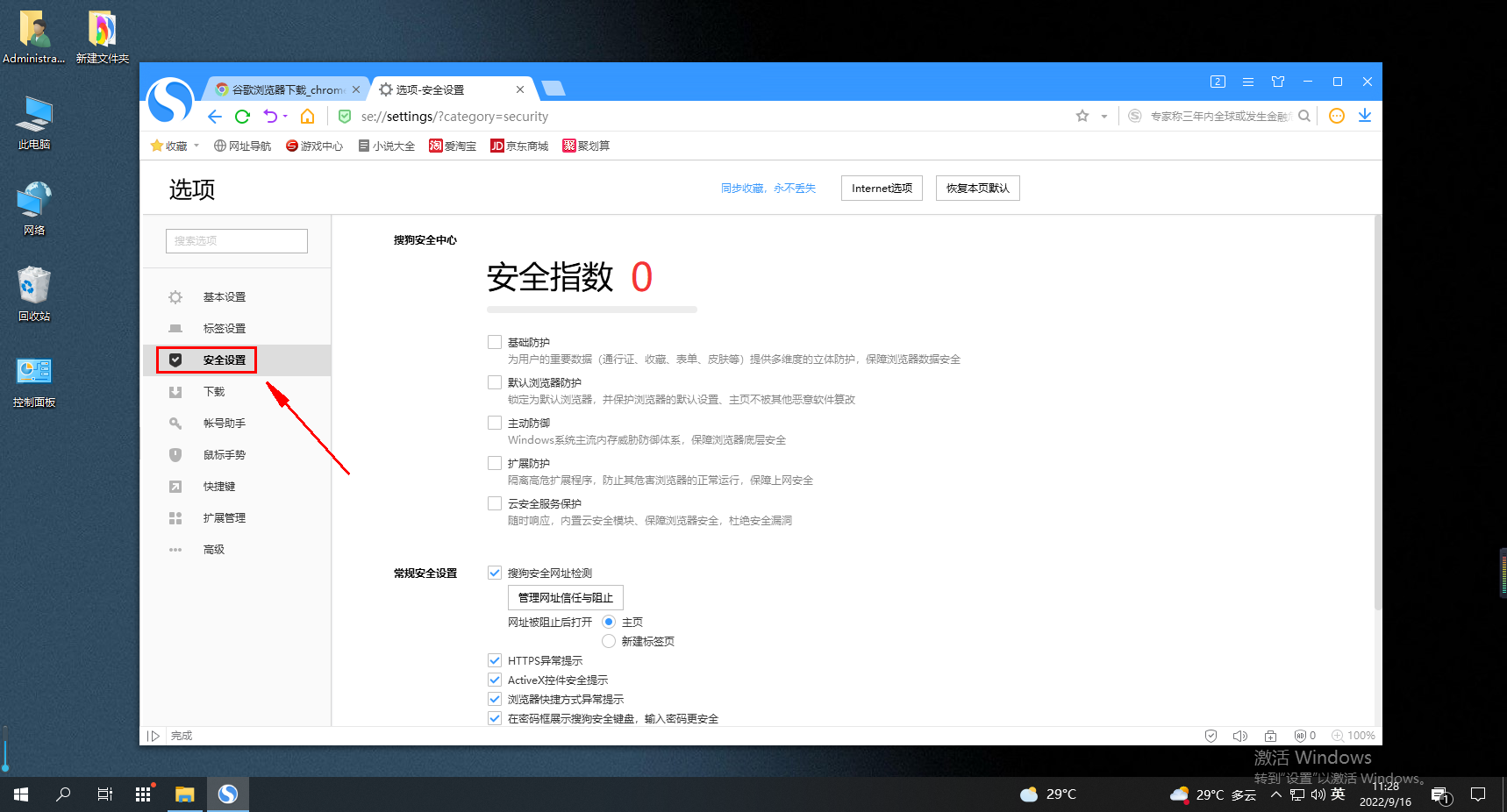Open the hamburger main menu icon
Viewport: 1507px width, 812px height.
tap(1247, 82)
